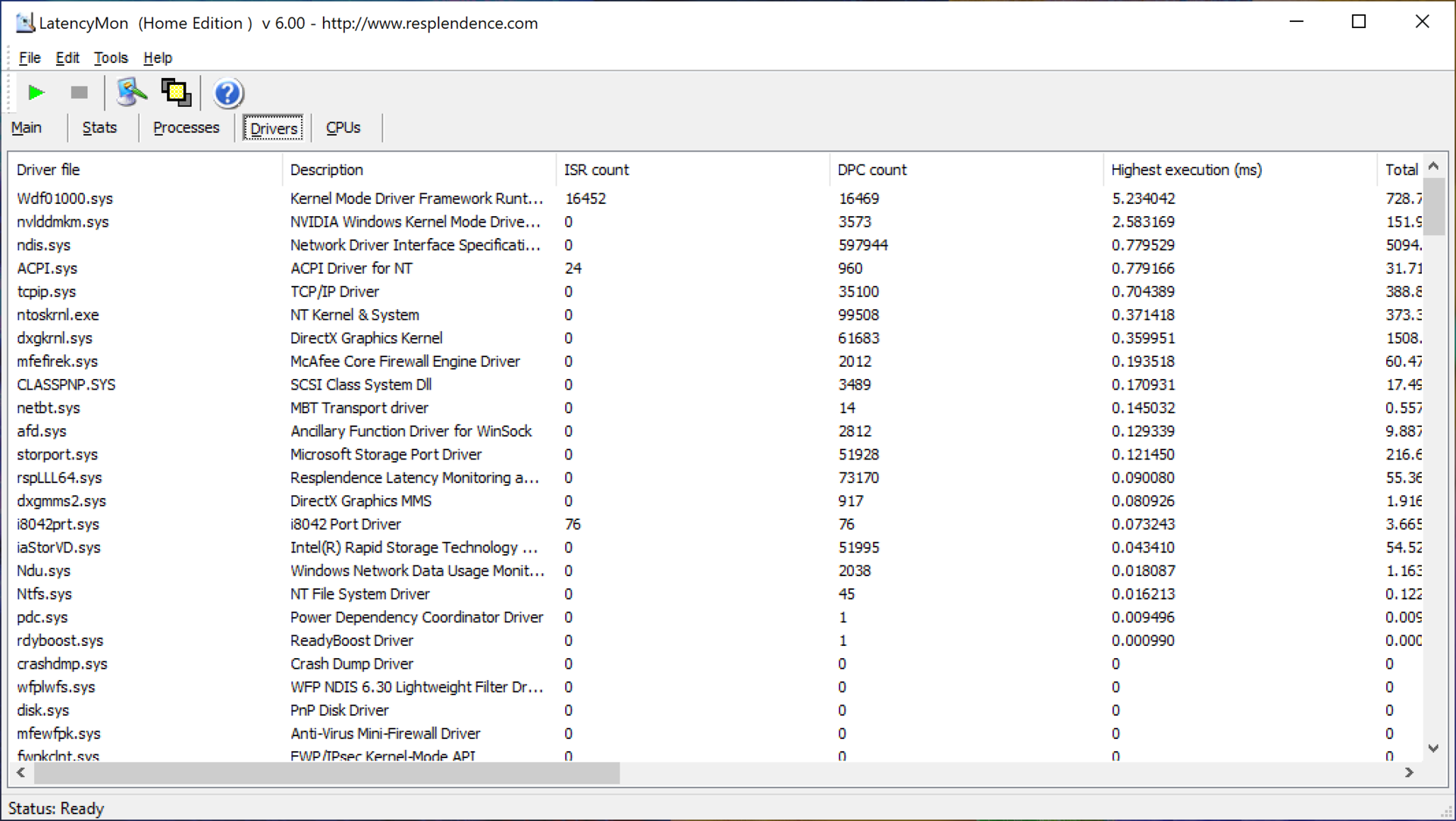Sort by DPC count column header
Image resolution: width=1456 pixels, height=821 pixels.
coord(872,170)
